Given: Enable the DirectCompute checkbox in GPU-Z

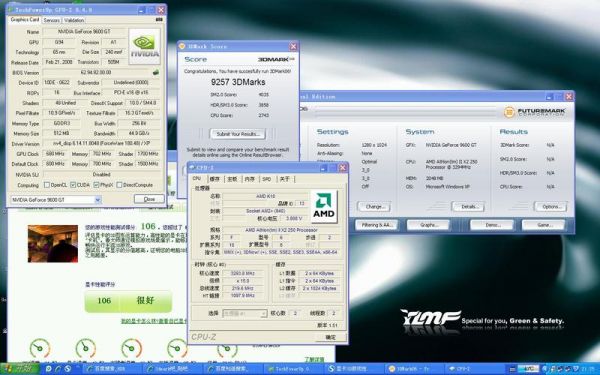Looking at the screenshot, I should tap(119, 185).
